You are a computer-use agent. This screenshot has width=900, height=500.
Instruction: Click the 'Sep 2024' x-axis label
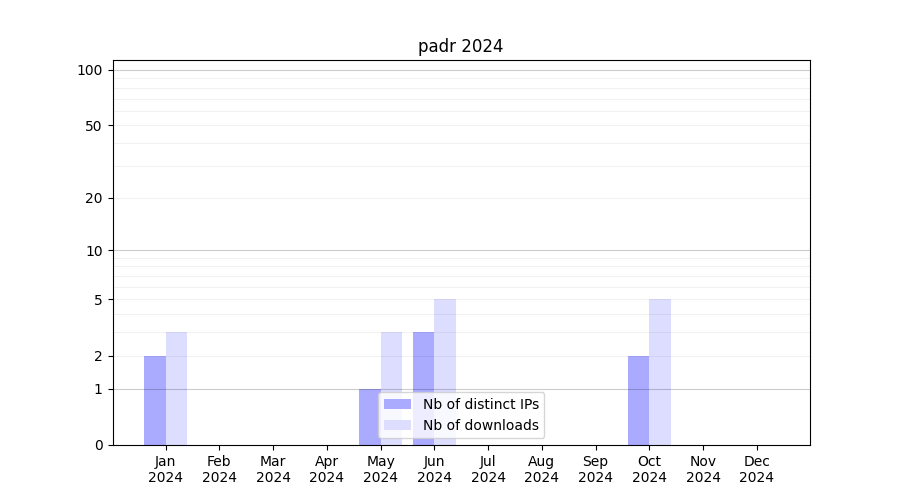coord(595,469)
